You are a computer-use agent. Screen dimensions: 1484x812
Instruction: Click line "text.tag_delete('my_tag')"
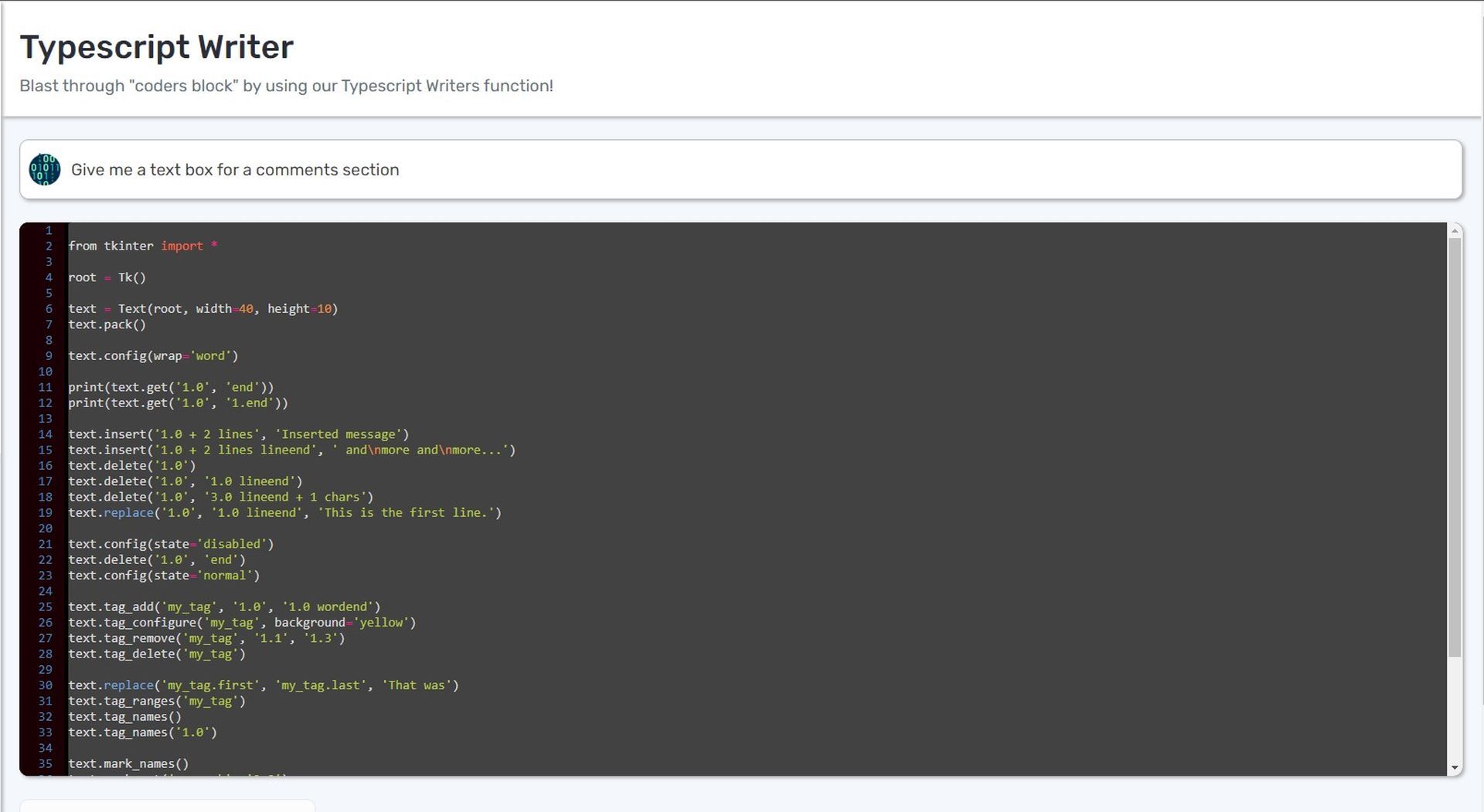point(157,654)
